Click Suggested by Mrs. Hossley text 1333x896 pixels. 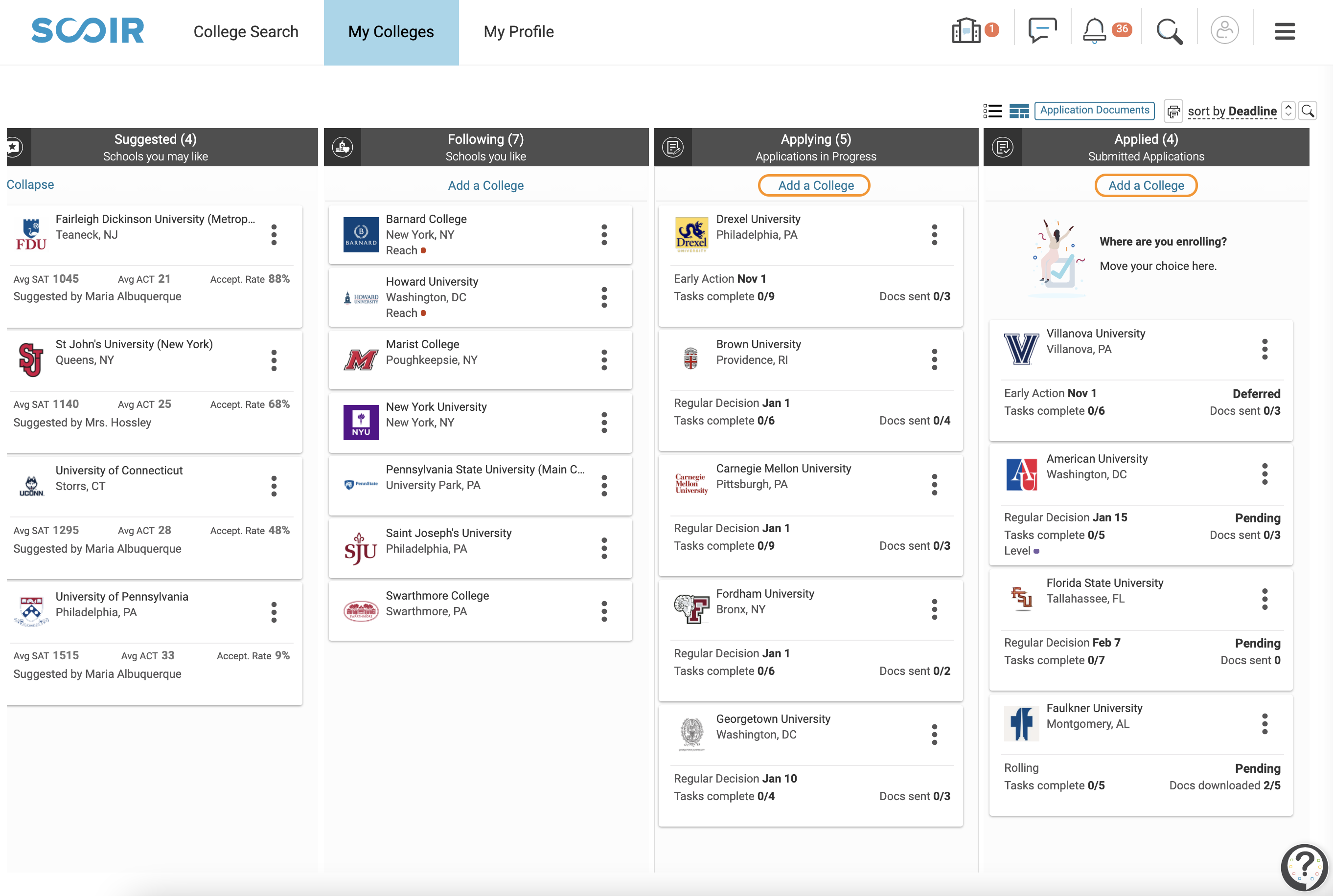pos(82,423)
